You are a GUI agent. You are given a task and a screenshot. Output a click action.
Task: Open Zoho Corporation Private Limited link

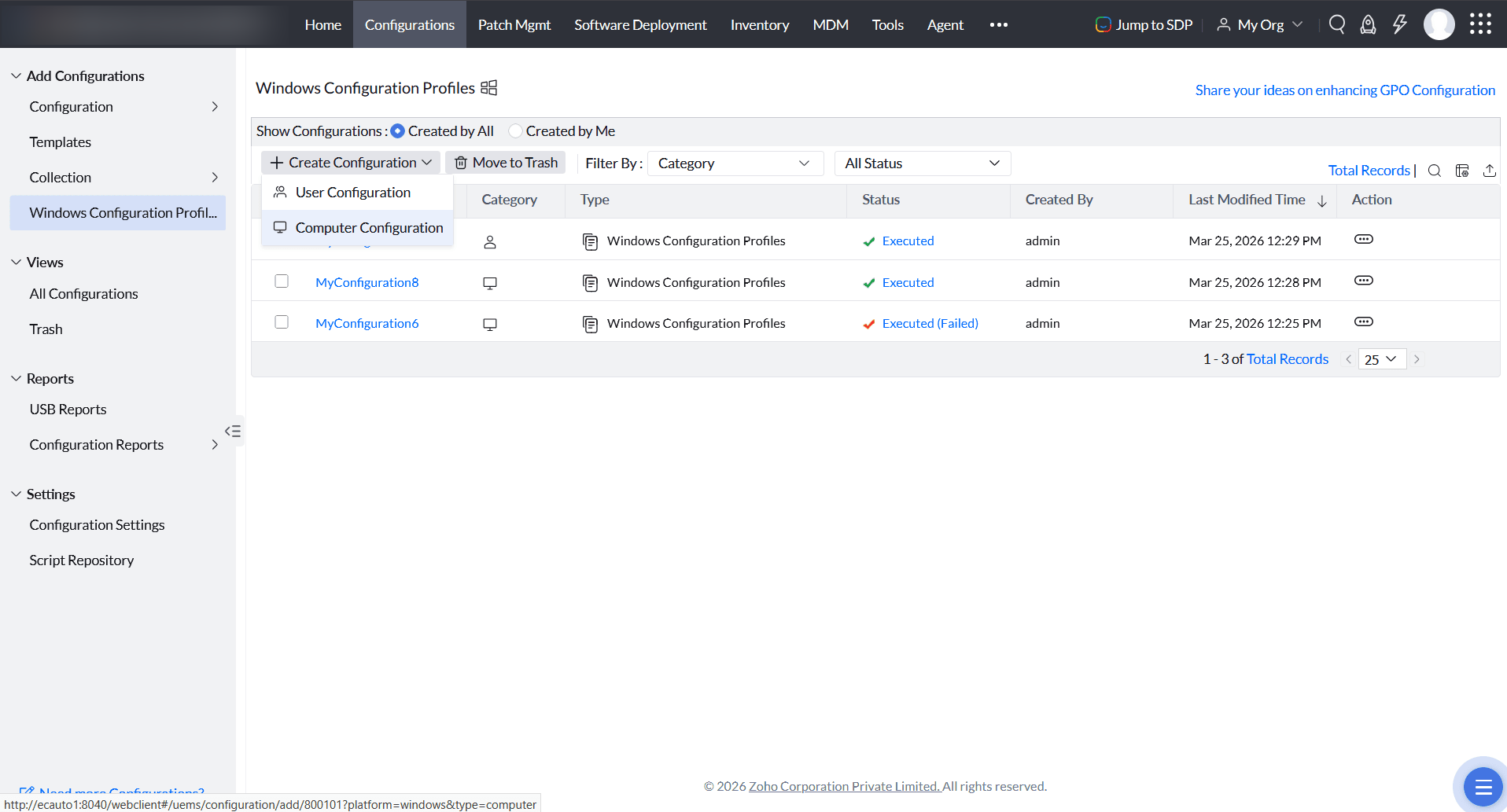click(x=845, y=786)
